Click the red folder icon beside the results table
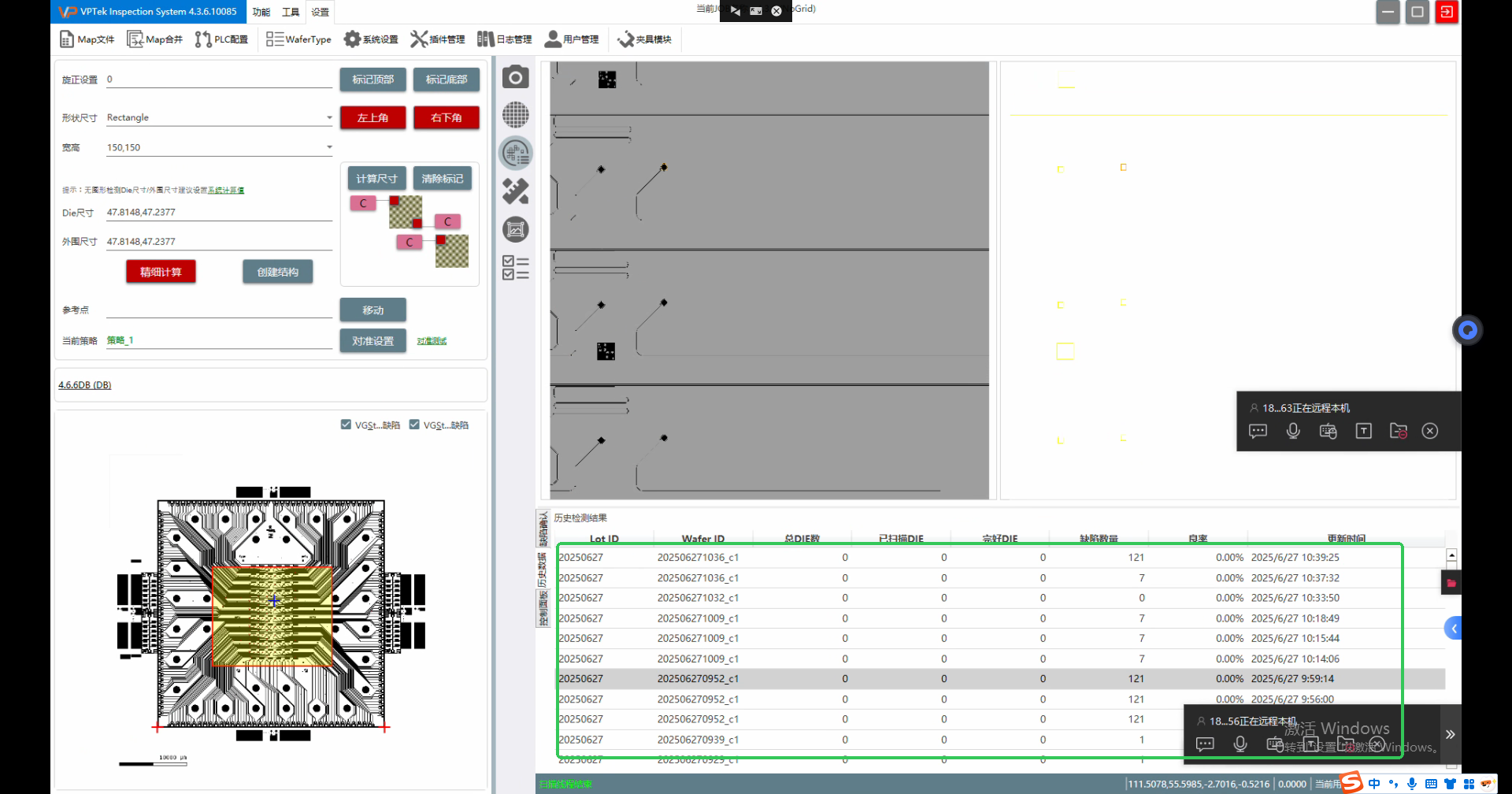Viewport: 1512px width, 794px height. (1451, 583)
